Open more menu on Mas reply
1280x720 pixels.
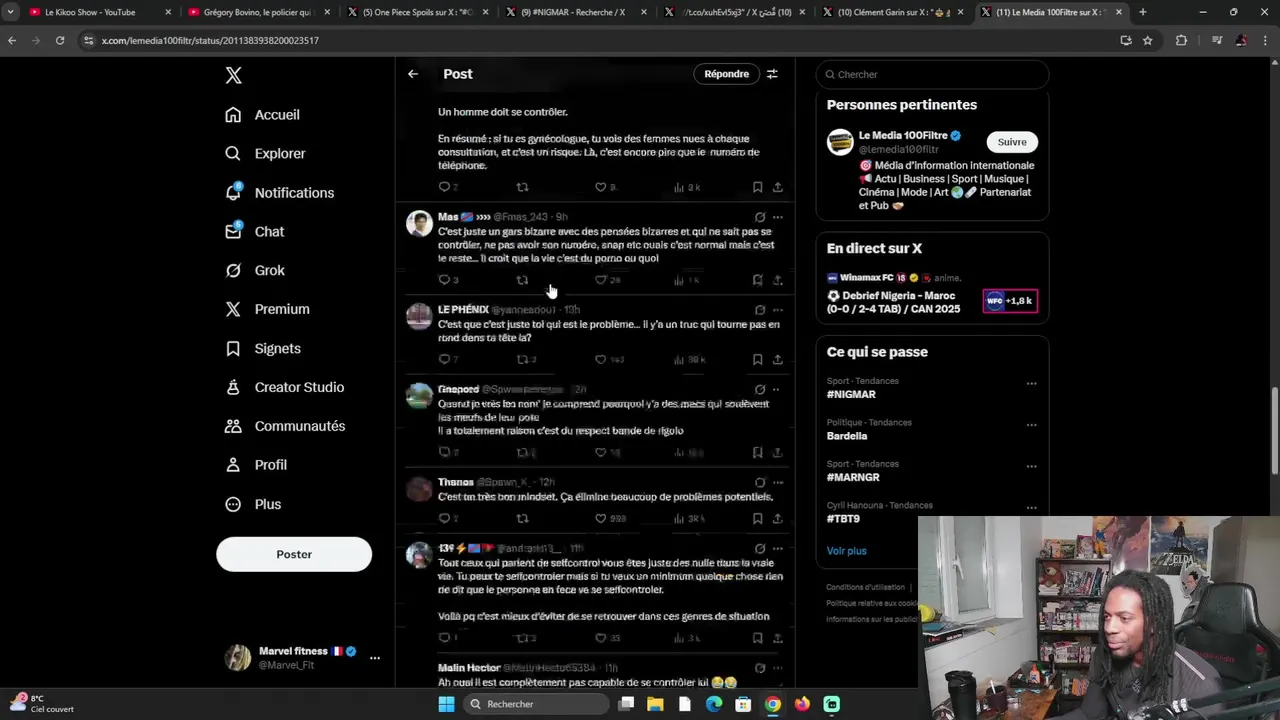tap(777, 217)
